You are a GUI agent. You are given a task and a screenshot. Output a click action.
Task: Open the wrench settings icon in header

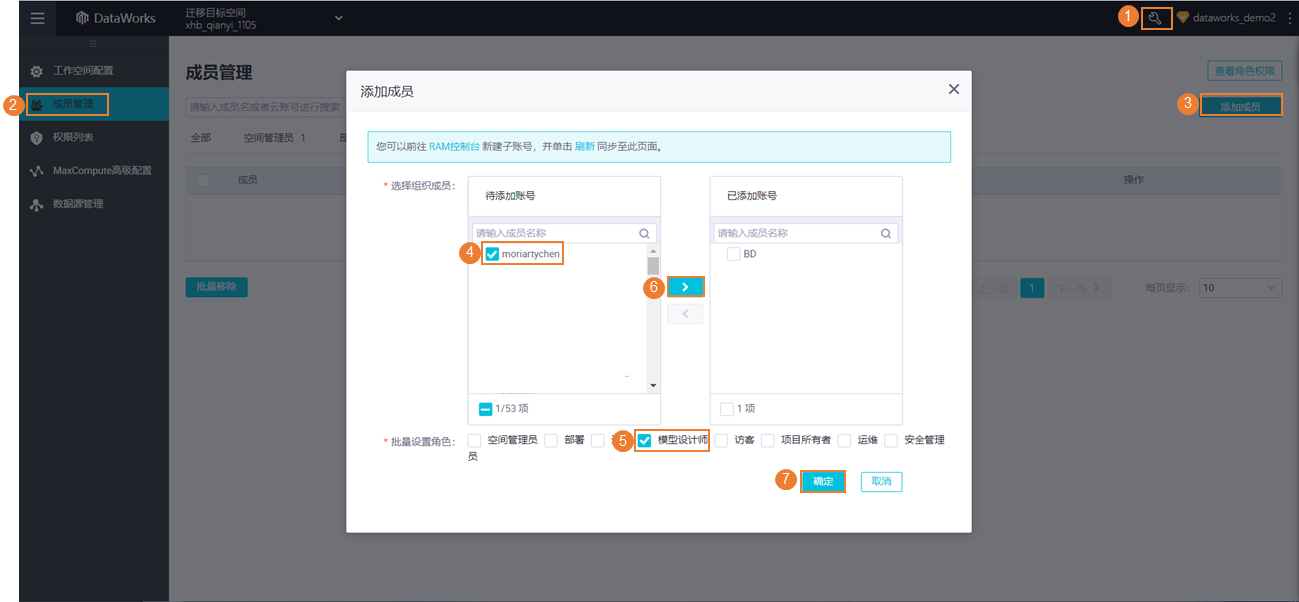(1156, 18)
